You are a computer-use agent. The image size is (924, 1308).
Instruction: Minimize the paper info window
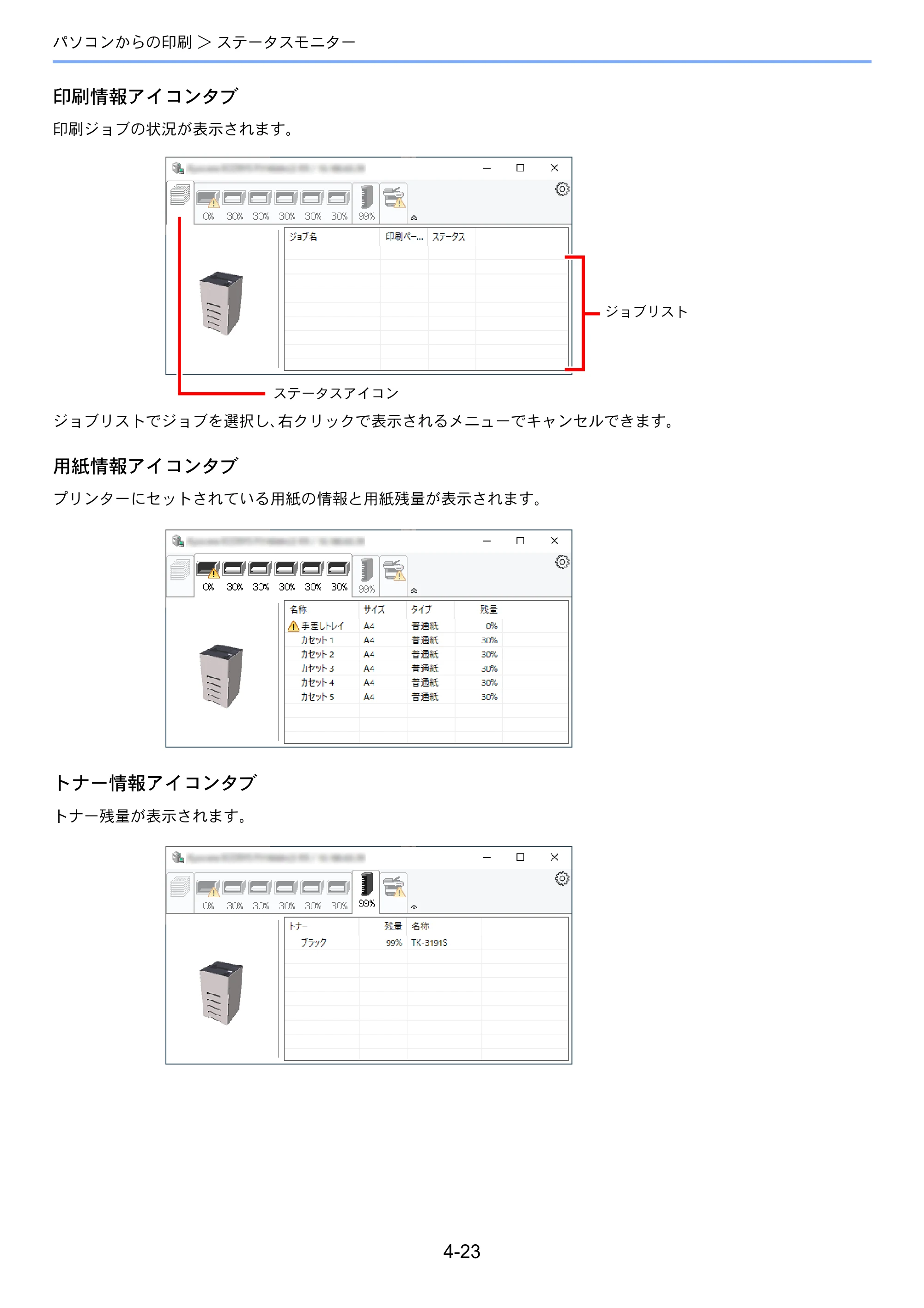(486, 541)
